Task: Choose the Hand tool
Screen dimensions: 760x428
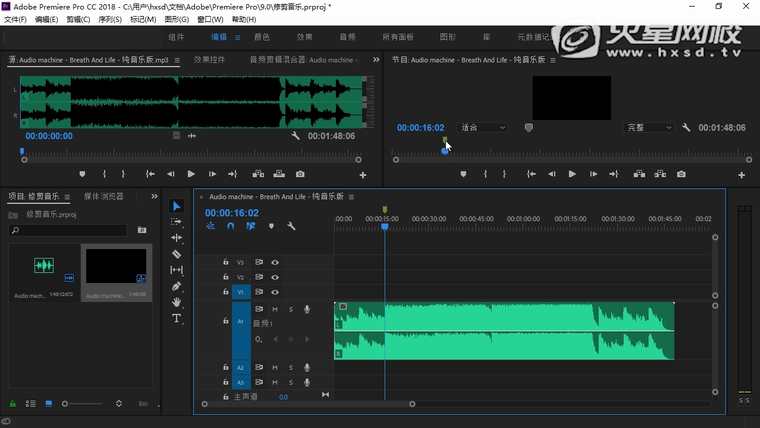Action: [177, 302]
